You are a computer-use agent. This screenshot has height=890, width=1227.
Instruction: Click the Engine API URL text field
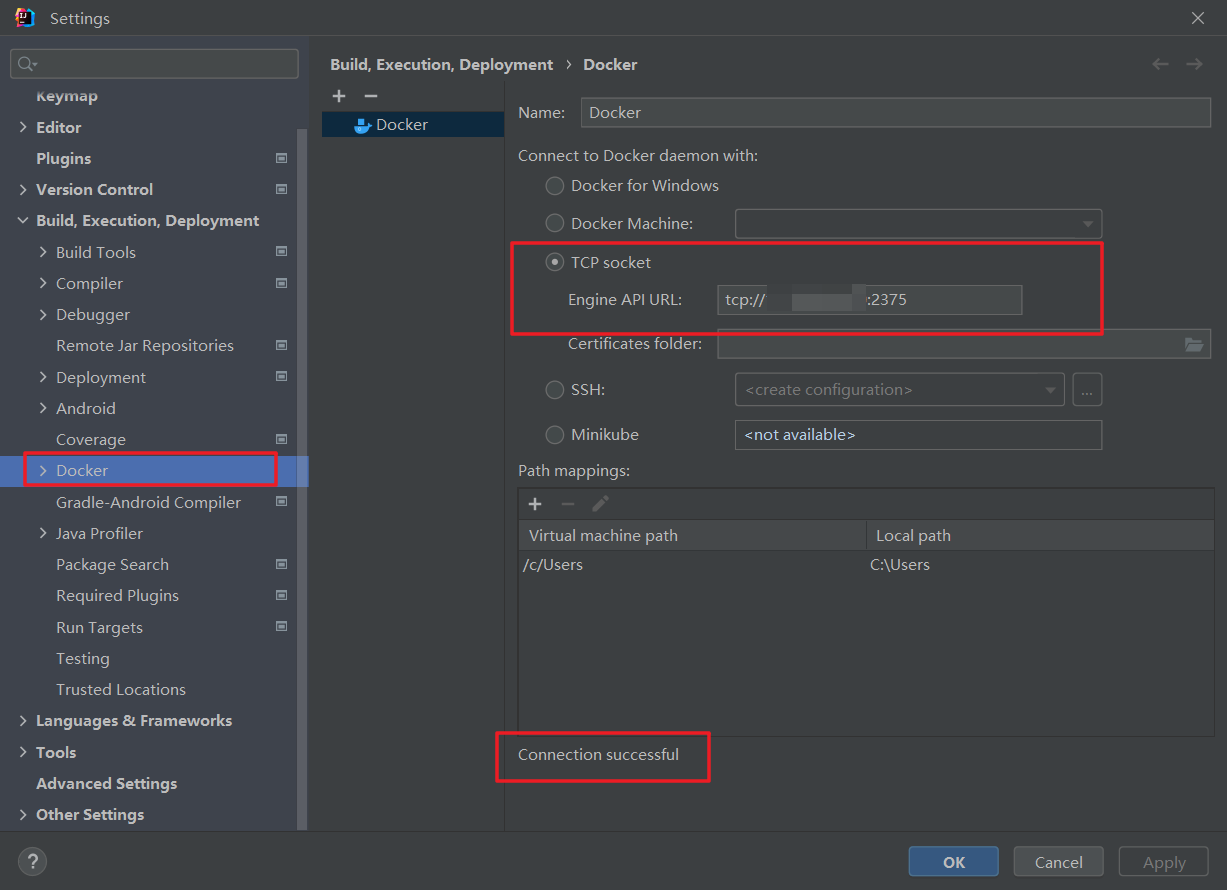[868, 299]
